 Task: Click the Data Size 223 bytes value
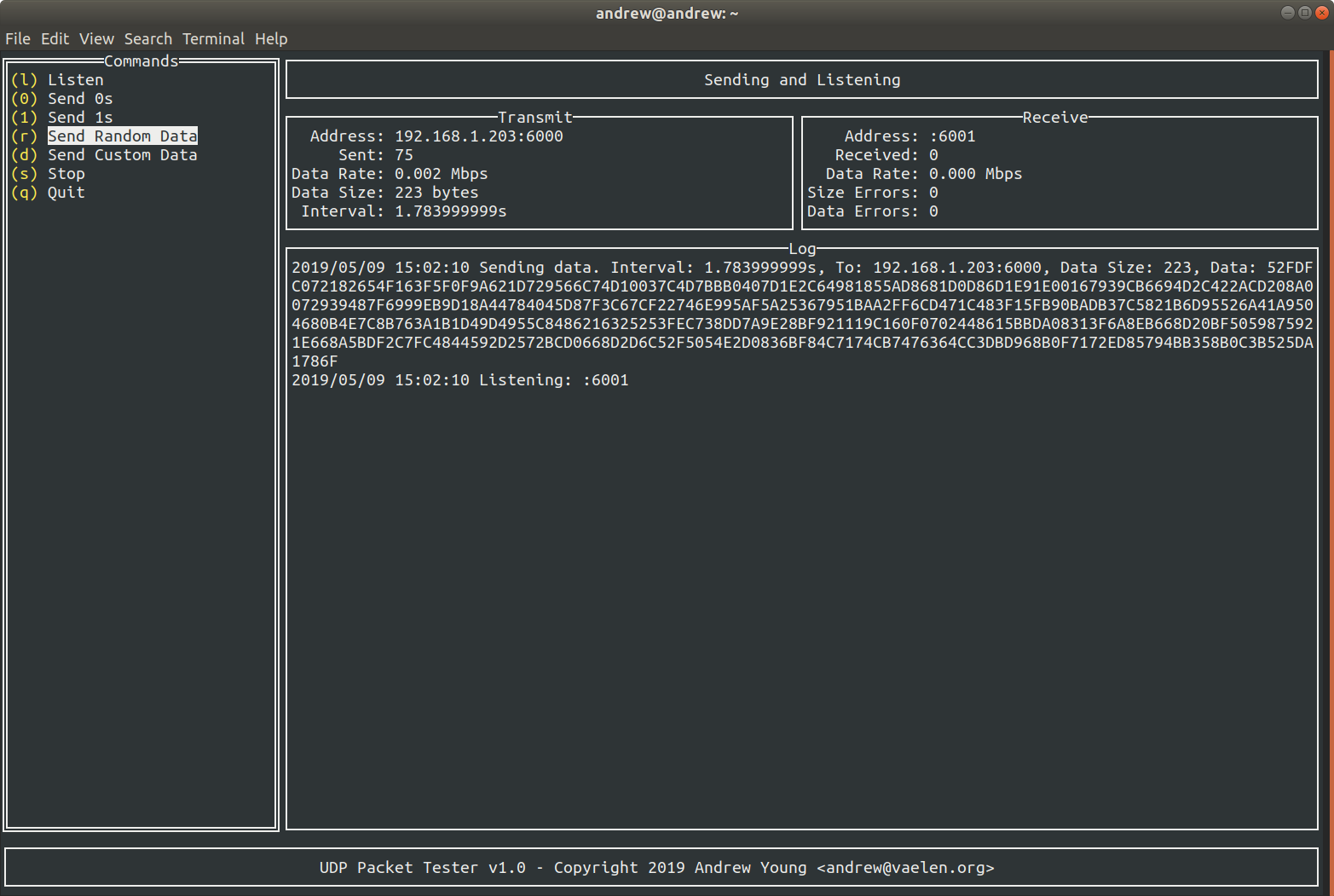click(x=436, y=192)
